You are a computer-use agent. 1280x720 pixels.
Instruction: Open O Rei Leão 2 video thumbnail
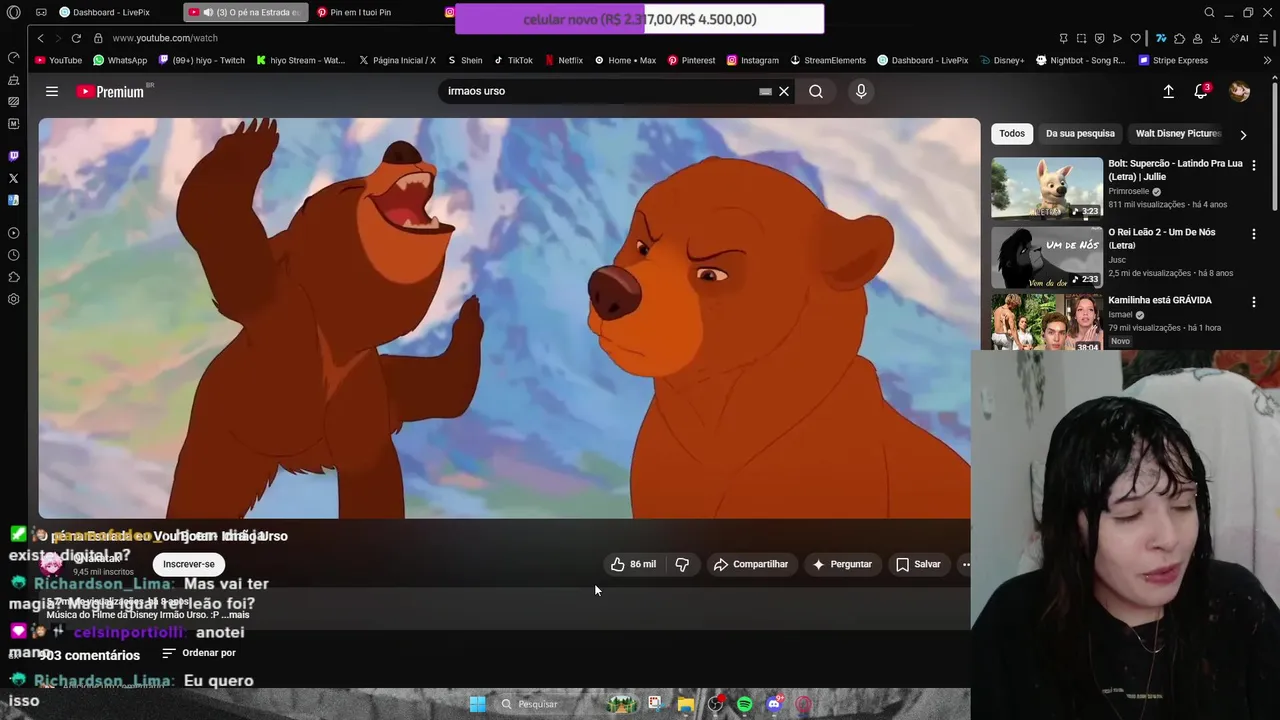1047,256
